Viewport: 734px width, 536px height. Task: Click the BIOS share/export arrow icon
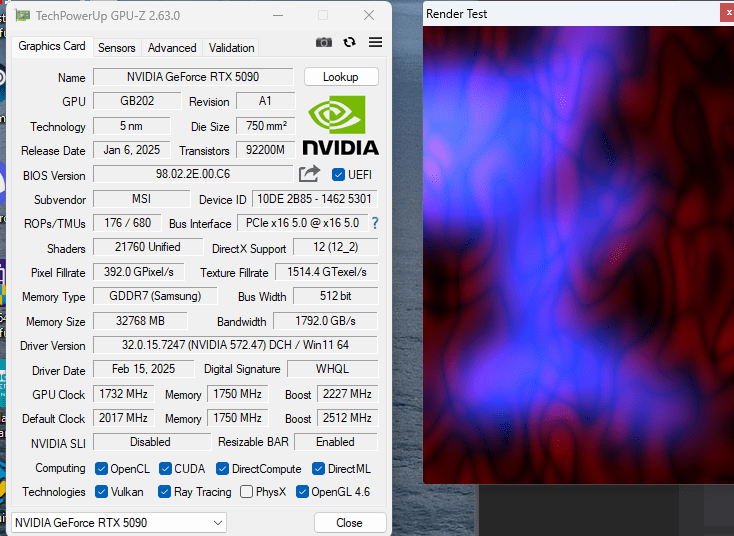(x=309, y=174)
